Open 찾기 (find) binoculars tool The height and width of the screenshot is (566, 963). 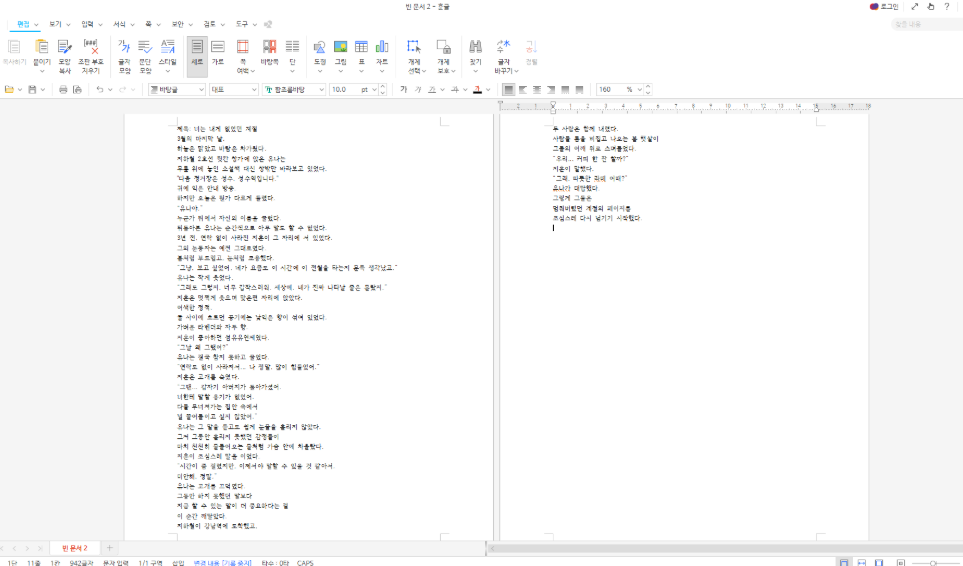(x=475, y=56)
